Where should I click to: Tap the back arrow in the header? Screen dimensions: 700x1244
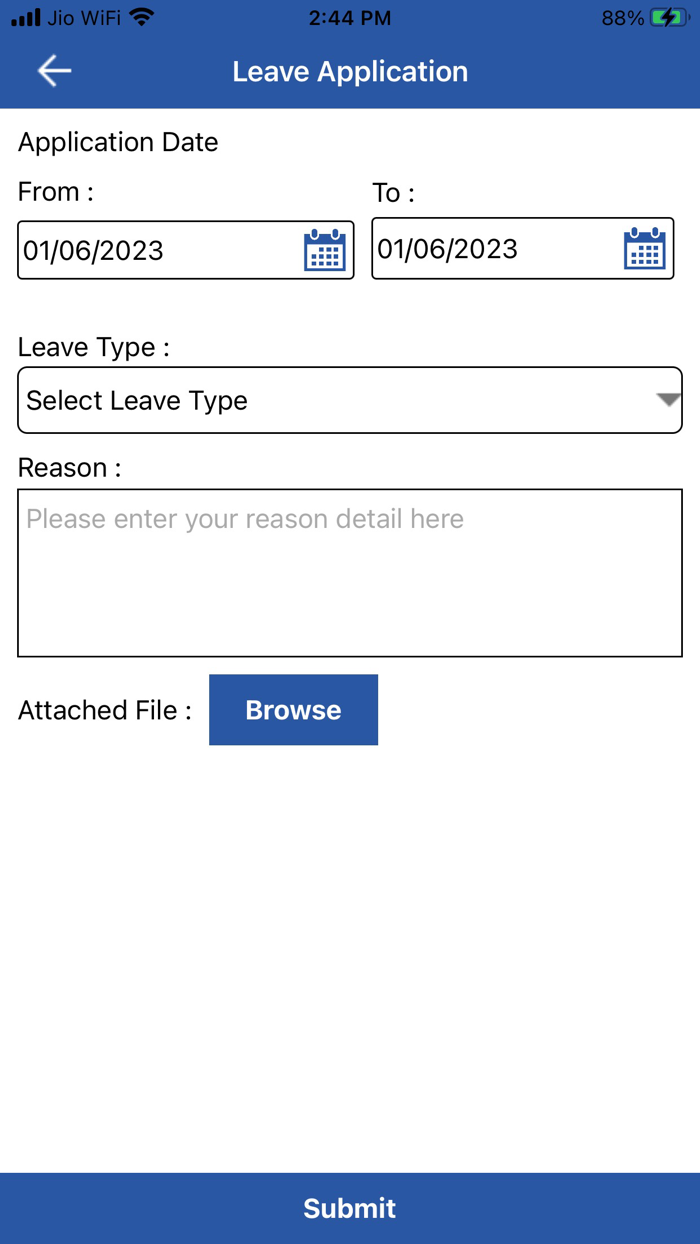pyautogui.click(x=54, y=70)
